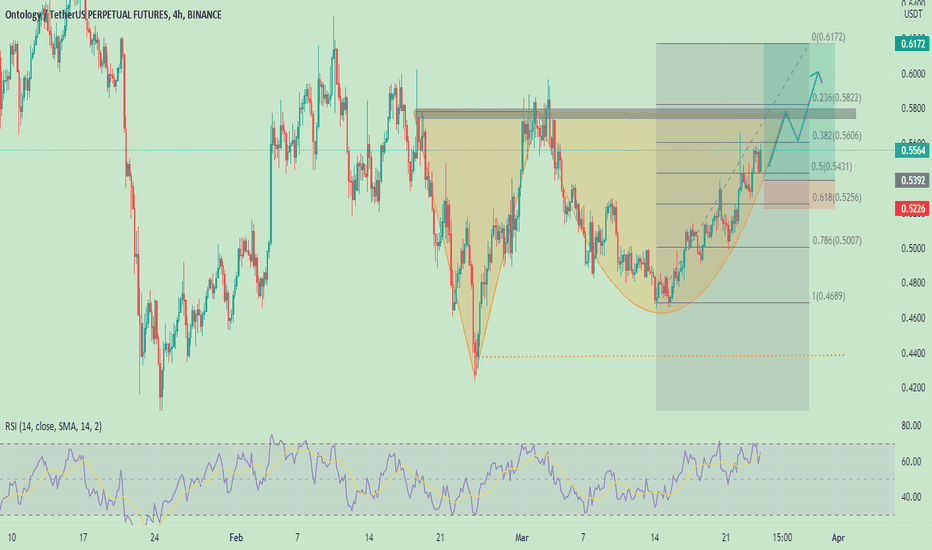This screenshot has width=932, height=550.
Task: Click the Fibonacci level label 0.236(0.5822)
Action: [836, 98]
